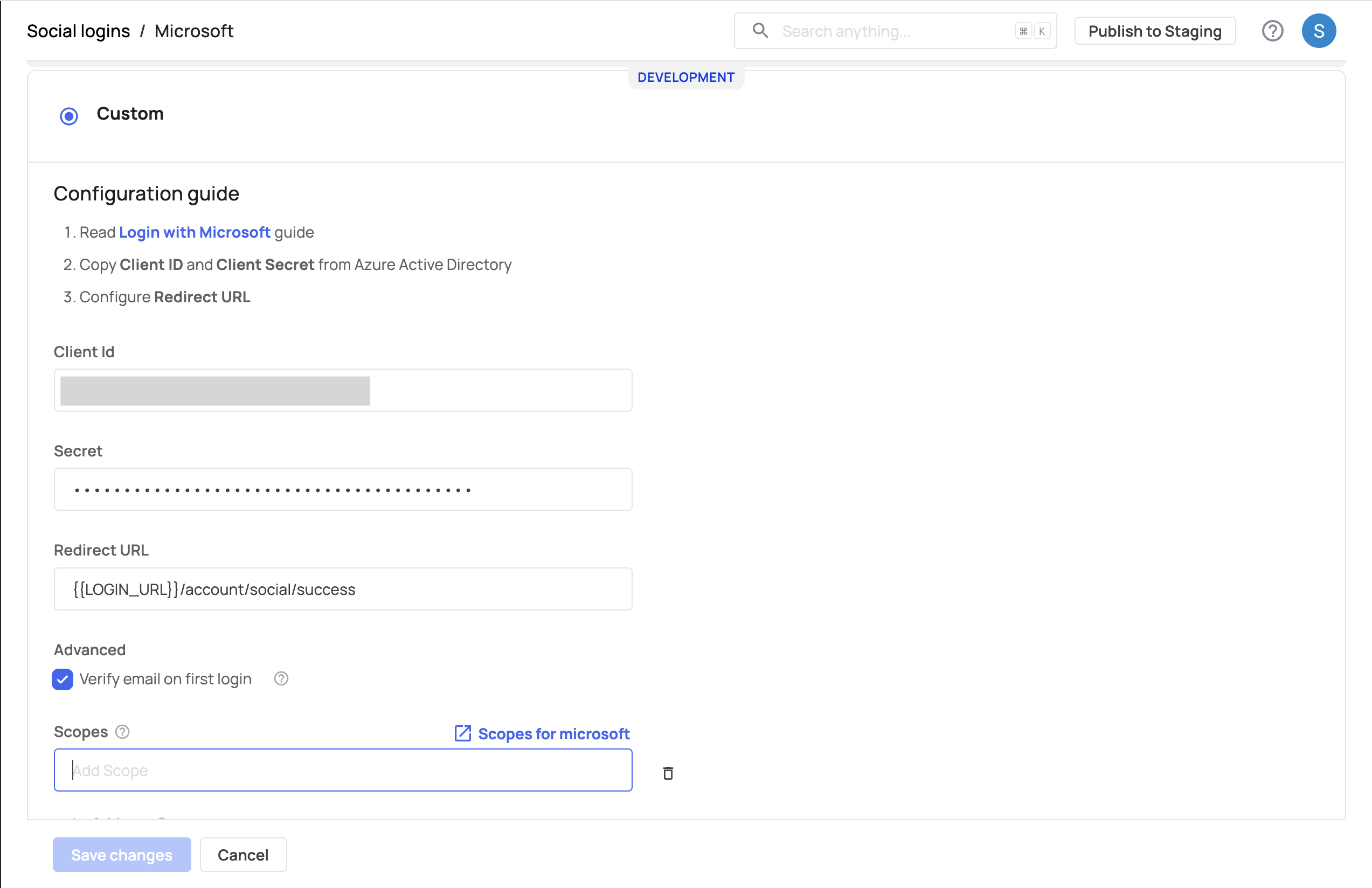Click help icon next to Scopes label

tap(122, 732)
